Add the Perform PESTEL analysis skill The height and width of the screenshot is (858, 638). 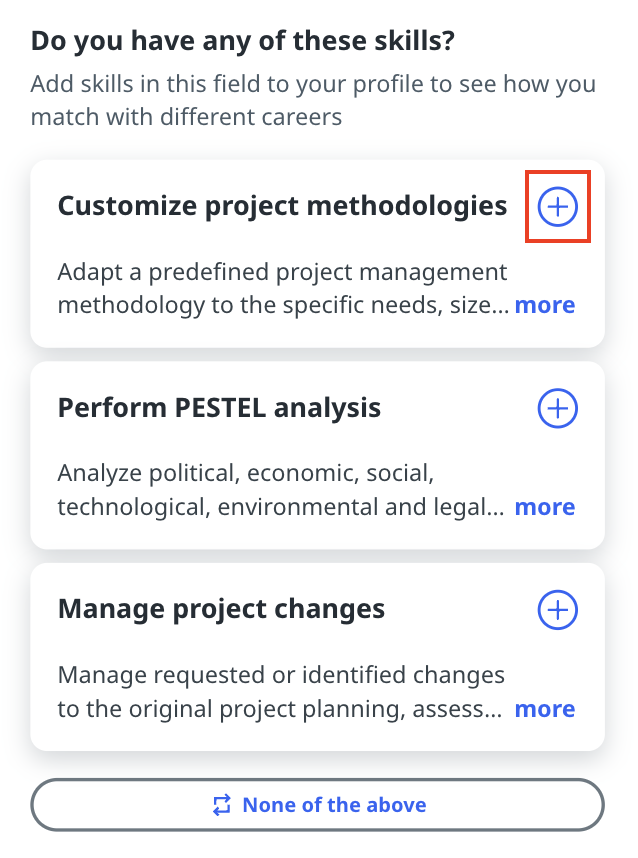point(558,408)
